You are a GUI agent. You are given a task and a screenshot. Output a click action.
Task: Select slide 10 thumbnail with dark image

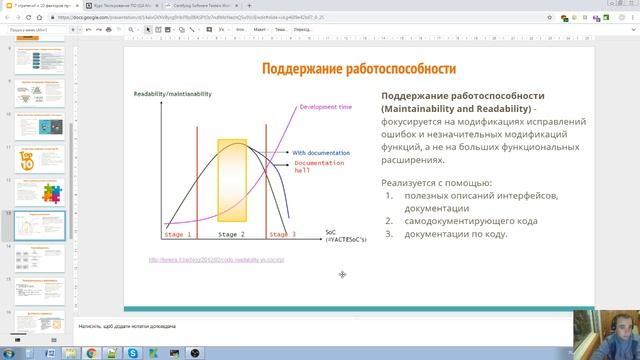pos(40,126)
